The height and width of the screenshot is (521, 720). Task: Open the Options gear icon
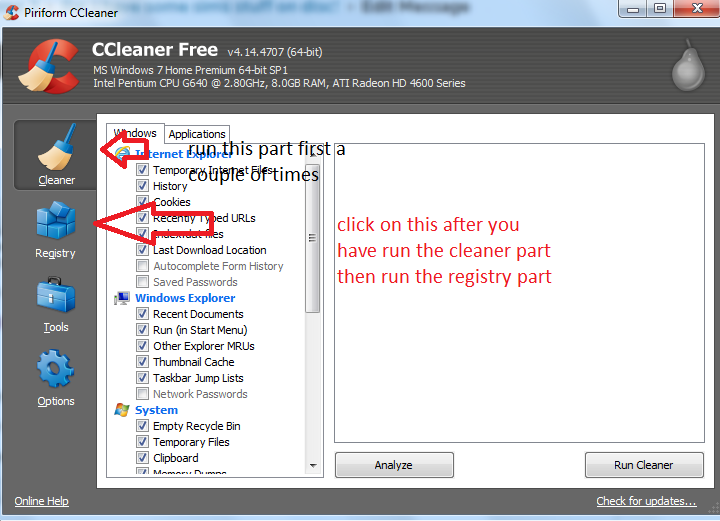point(56,369)
